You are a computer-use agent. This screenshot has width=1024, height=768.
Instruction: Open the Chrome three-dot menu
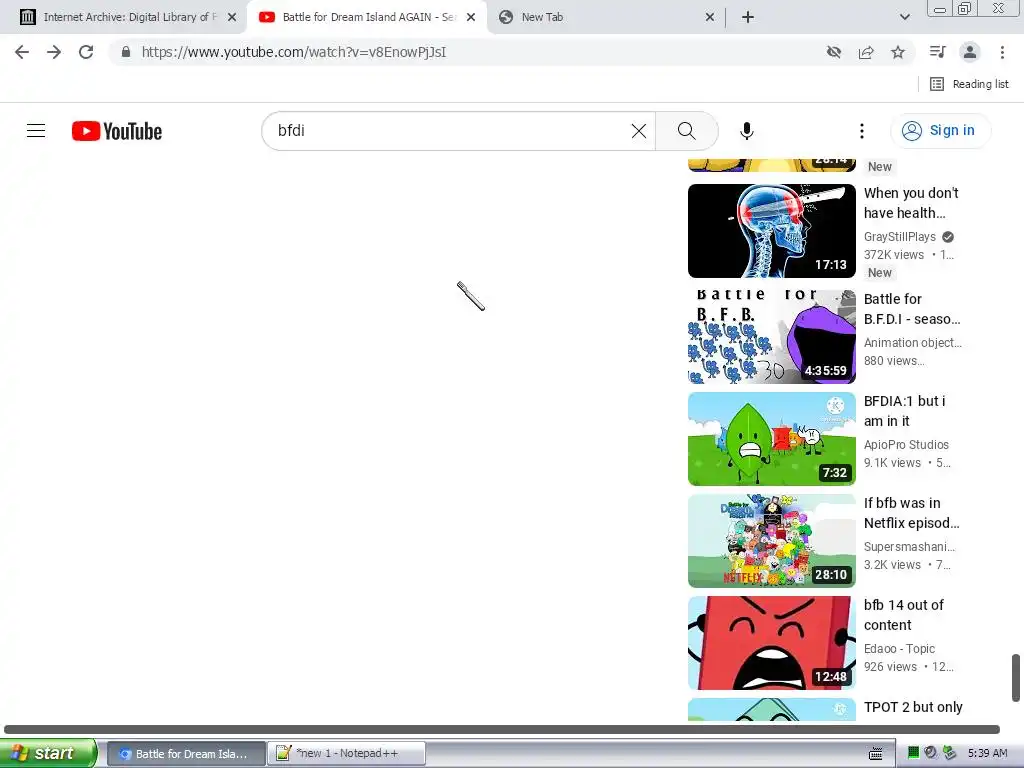click(x=1002, y=52)
